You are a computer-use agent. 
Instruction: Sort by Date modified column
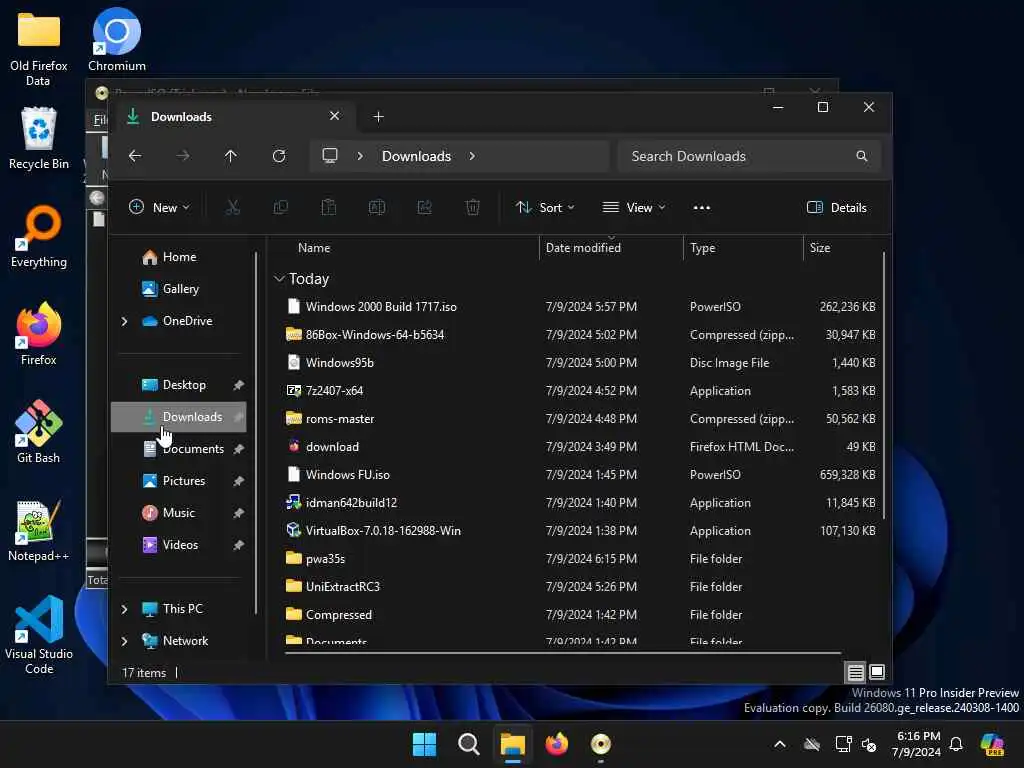click(x=583, y=248)
